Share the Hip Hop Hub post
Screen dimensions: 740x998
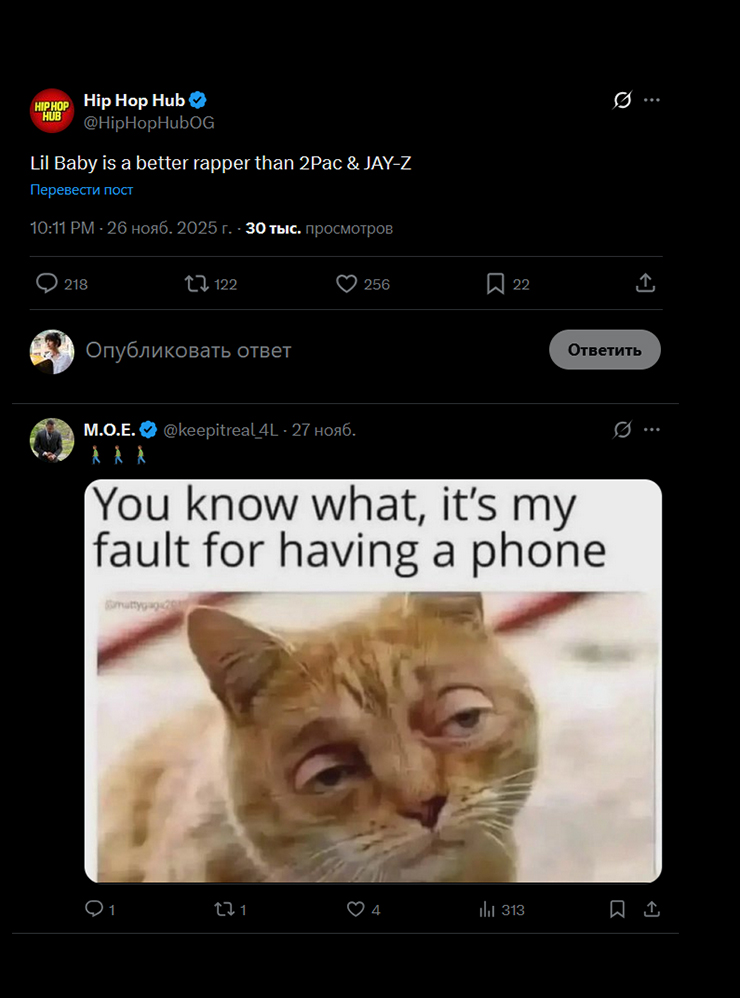(x=645, y=284)
